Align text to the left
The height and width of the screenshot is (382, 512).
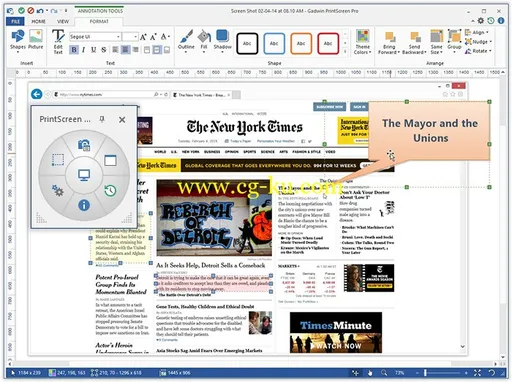pyautogui.click(x=115, y=50)
